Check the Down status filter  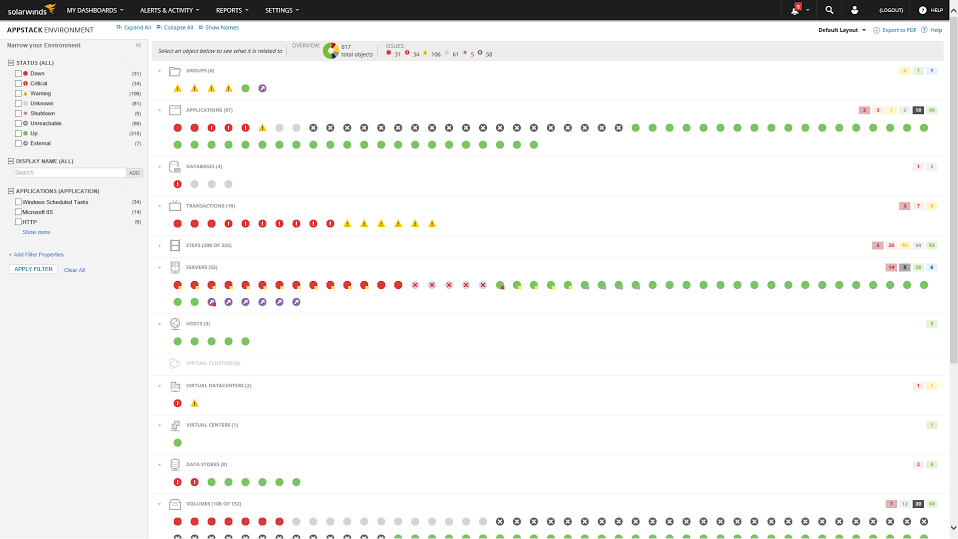[18, 73]
